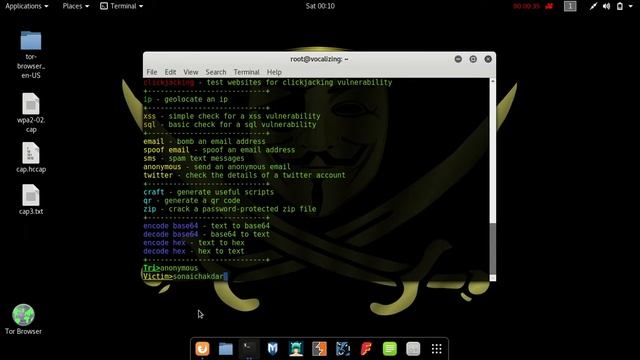Click the battery status icon

(620, 6)
